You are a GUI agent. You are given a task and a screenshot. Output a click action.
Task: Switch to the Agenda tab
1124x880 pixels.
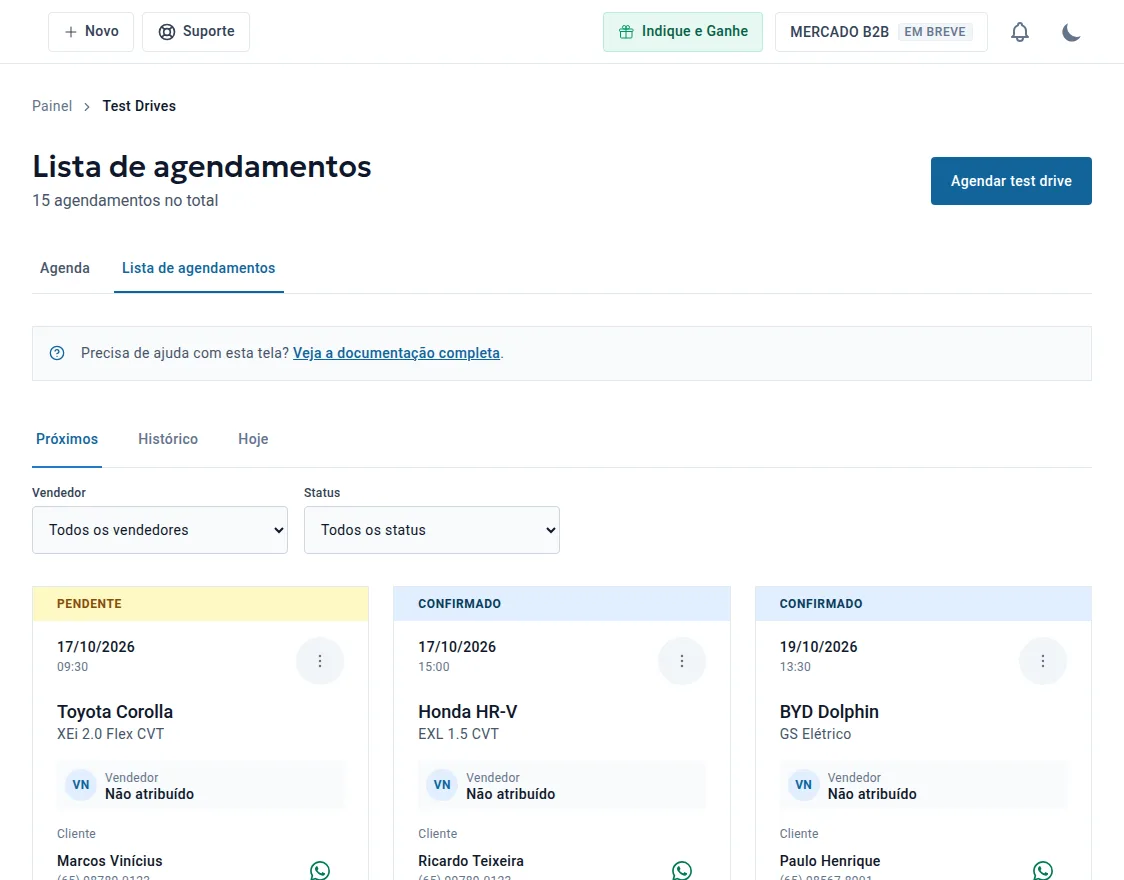click(x=65, y=268)
